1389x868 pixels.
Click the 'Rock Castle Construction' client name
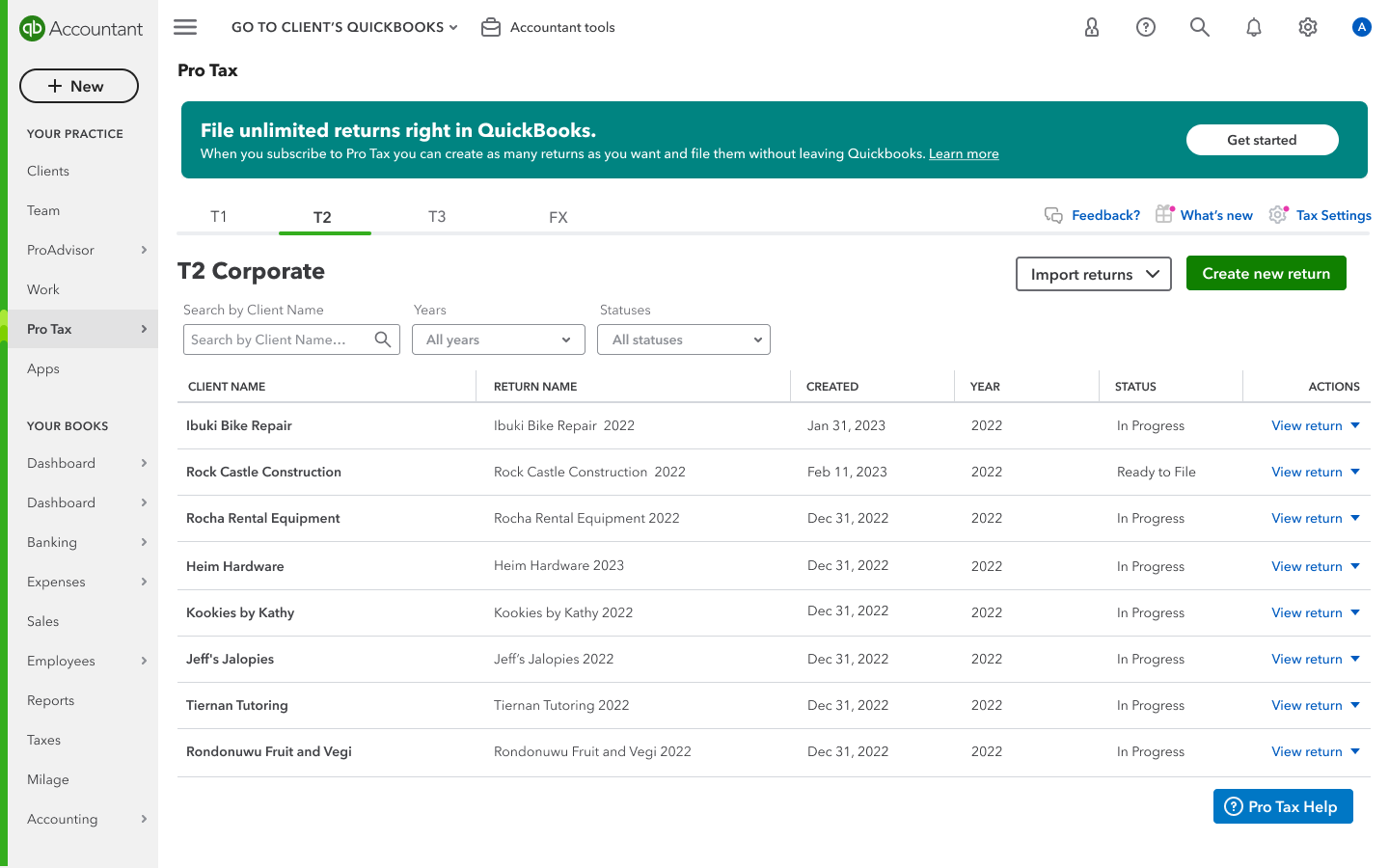pyautogui.click(x=263, y=472)
